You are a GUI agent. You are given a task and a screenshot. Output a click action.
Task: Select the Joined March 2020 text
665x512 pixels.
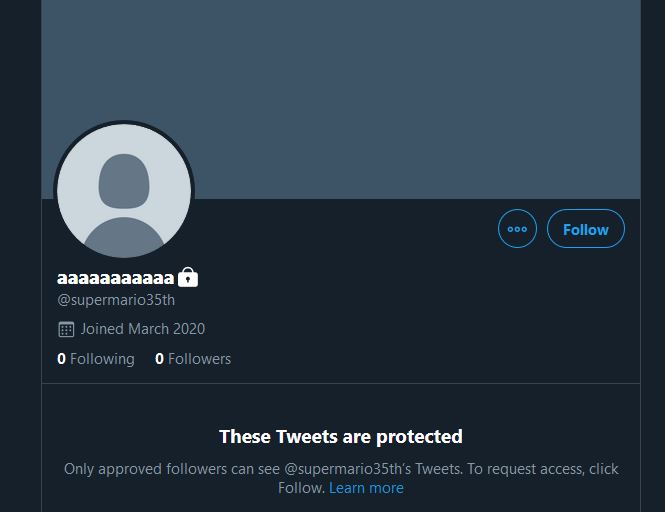click(x=143, y=329)
